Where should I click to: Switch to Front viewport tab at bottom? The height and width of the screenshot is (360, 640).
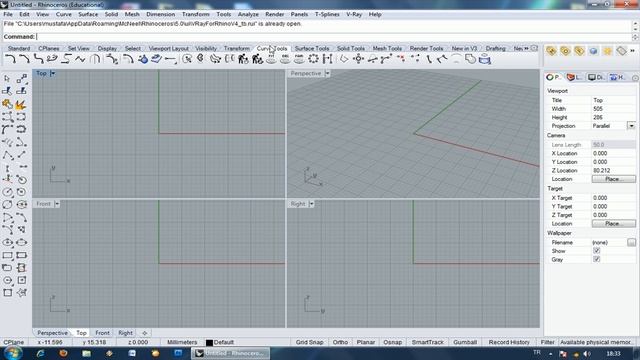click(x=102, y=333)
